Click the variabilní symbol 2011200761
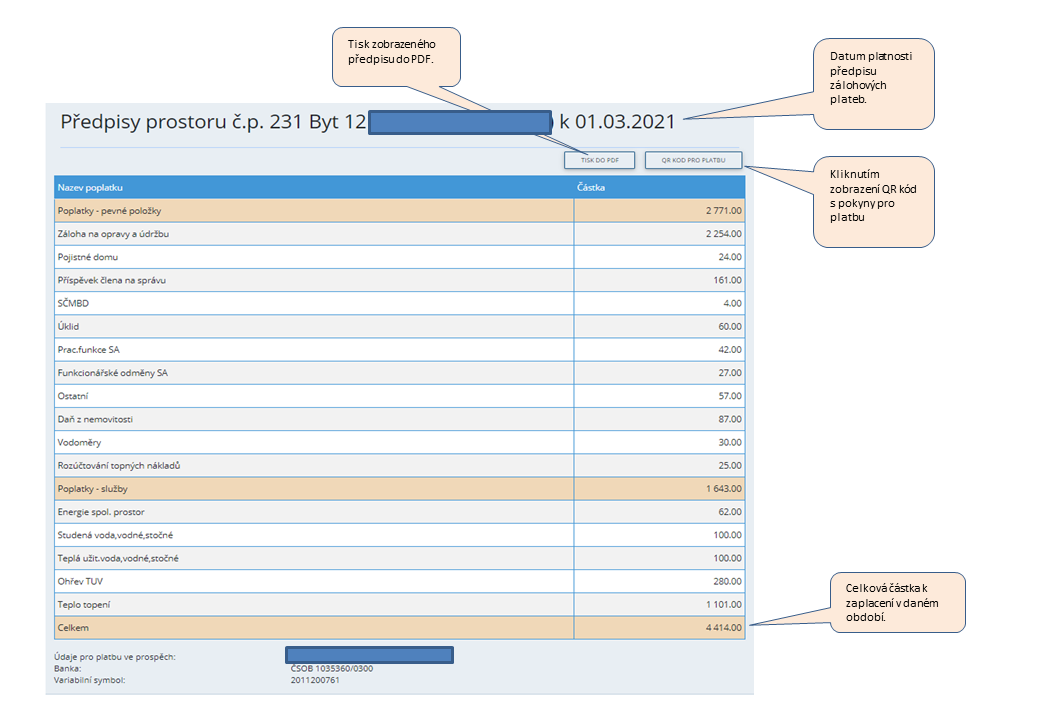The height and width of the screenshot is (720, 1040). [x=315, y=680]
